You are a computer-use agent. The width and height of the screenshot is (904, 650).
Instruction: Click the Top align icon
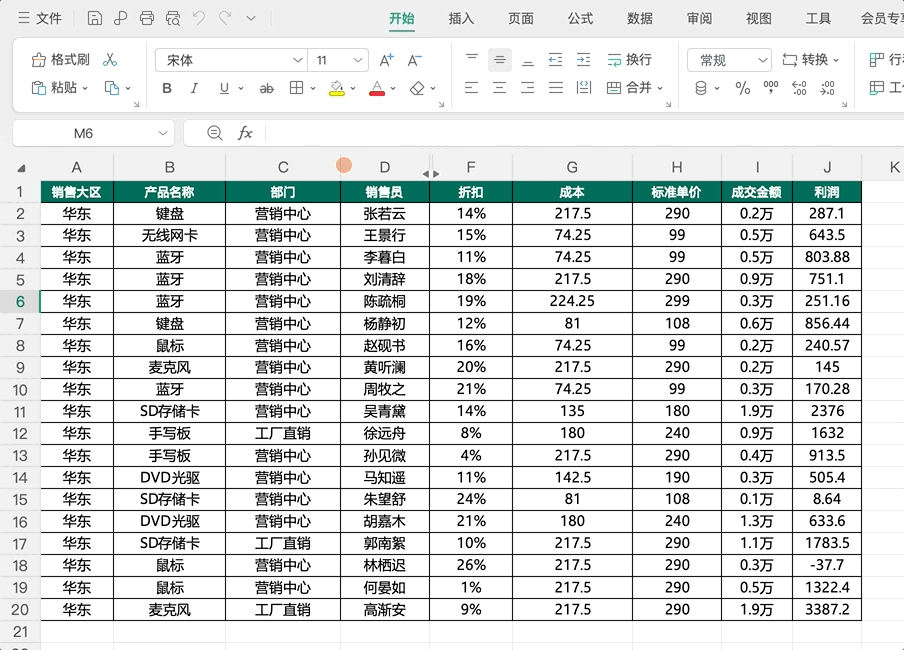pos(472,59)
